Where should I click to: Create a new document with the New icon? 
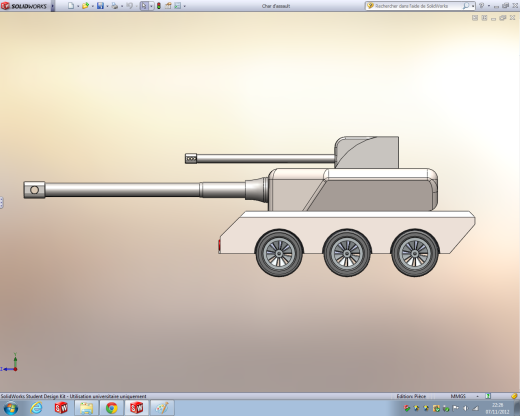tap(71, 6)
